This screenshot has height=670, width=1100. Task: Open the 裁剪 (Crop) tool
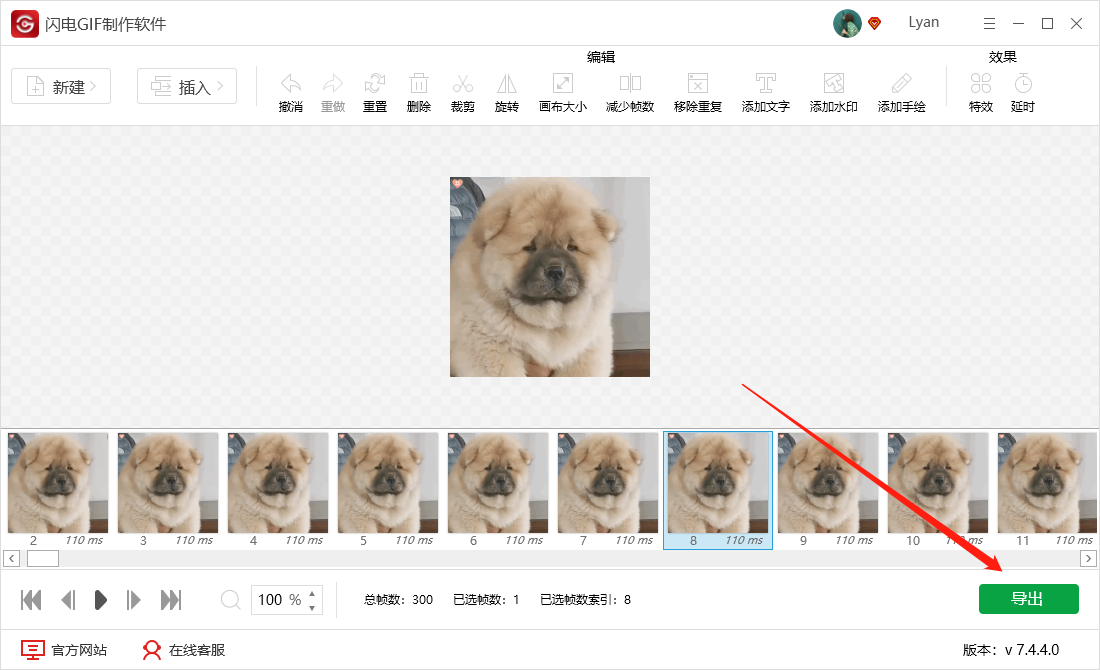[462, 88]
